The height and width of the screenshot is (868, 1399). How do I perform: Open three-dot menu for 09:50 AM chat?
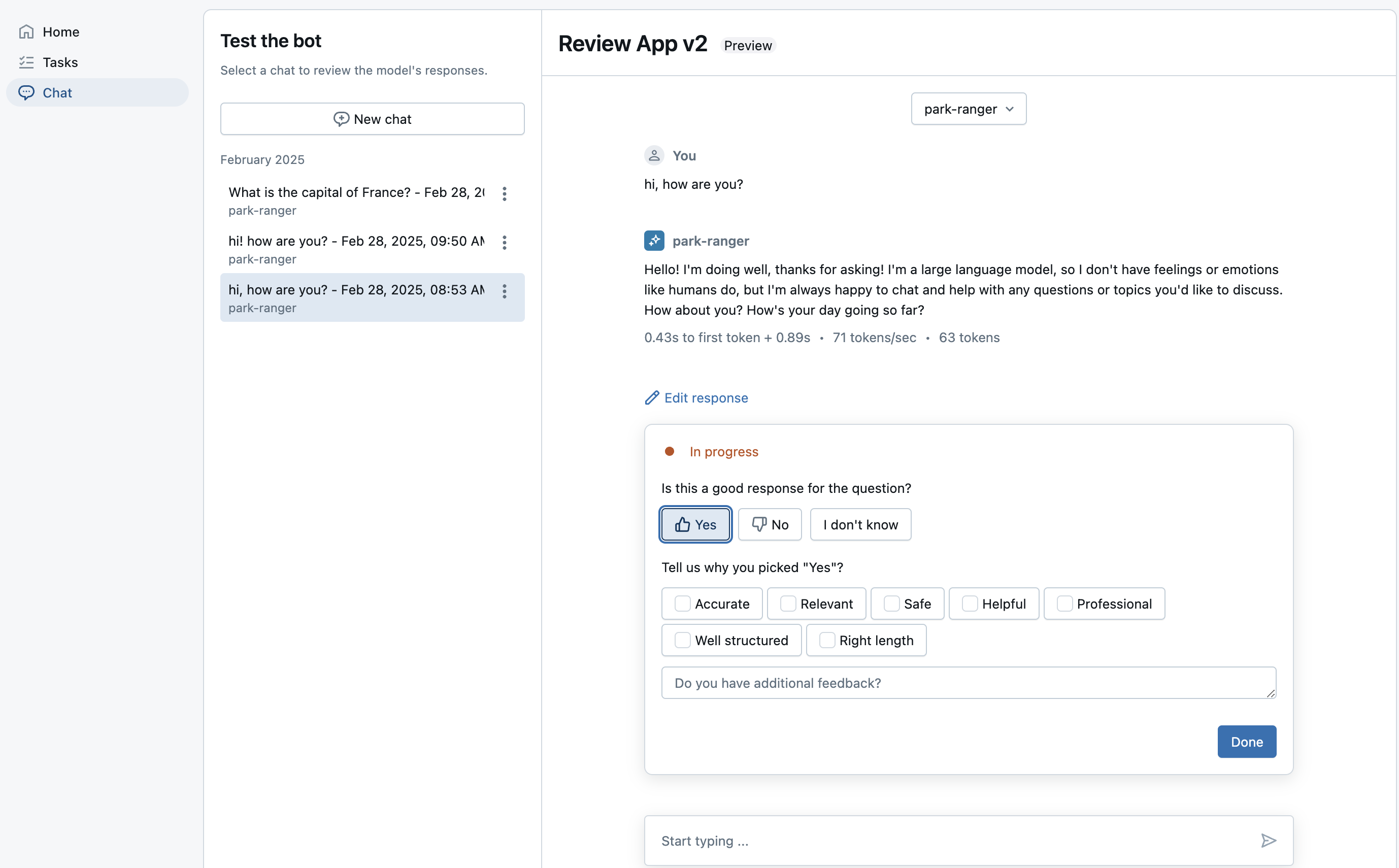[x=504, y=242]
